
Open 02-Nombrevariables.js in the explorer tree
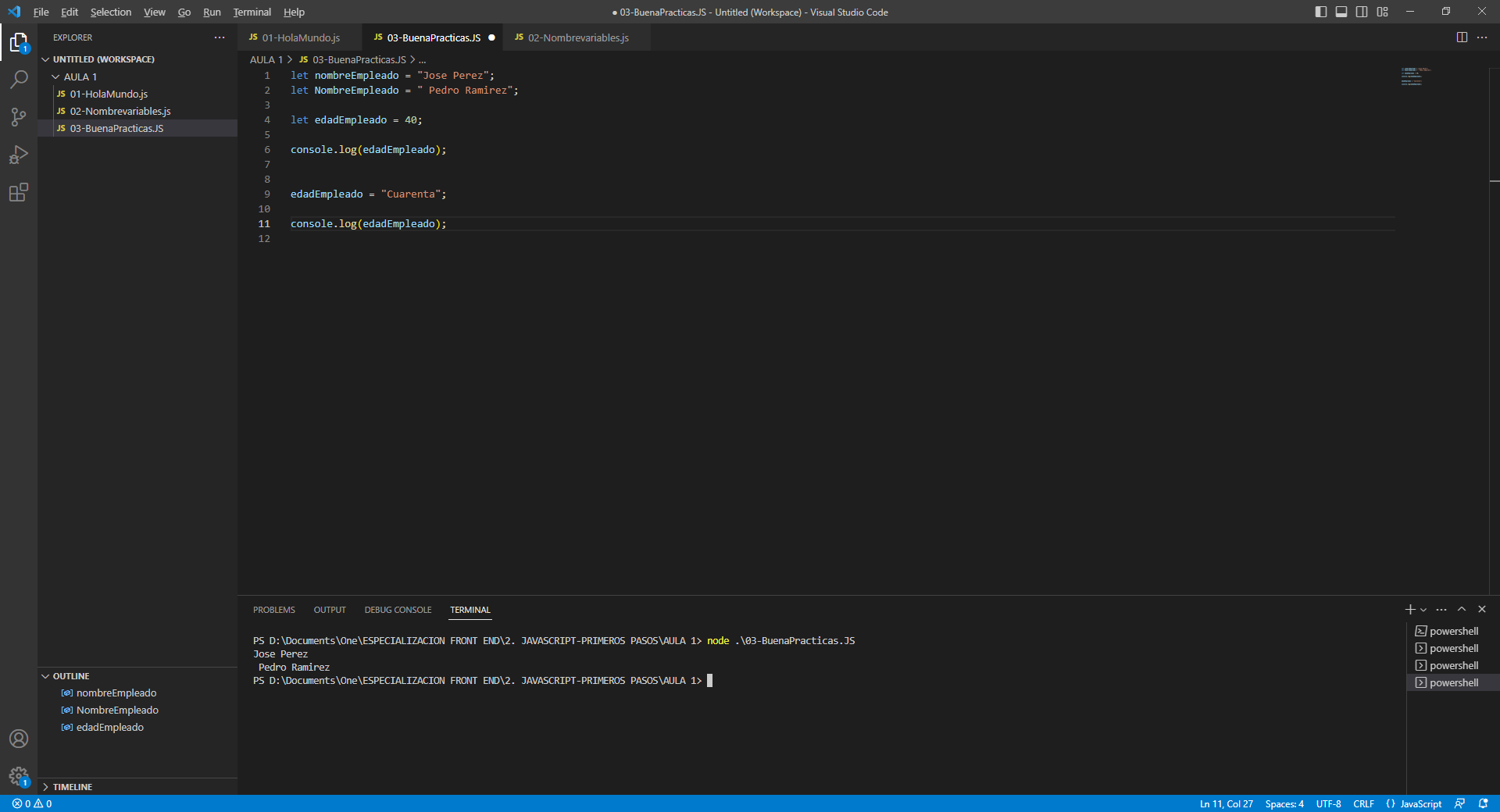click(120, 111)
